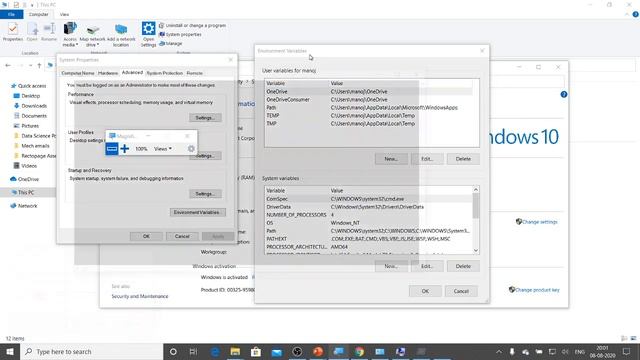The height and width of the screenshot is (360, 640).
Task: Click the Magnifier zoom in plus button
Action: click(125, 149)
